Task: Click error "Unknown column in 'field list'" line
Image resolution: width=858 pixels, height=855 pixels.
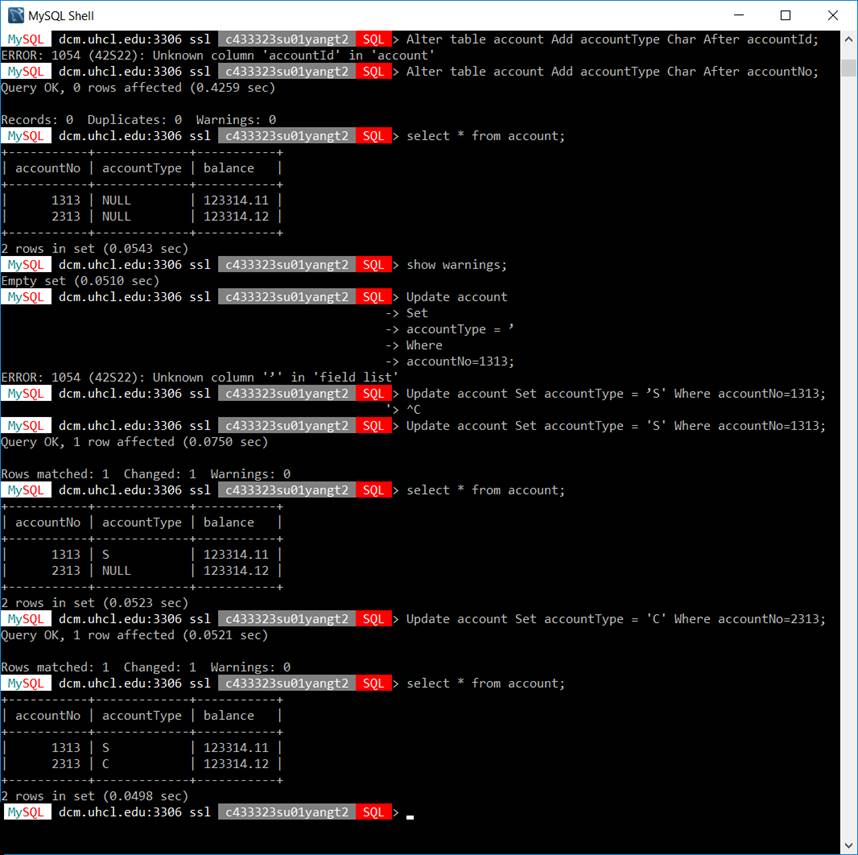Action: pyautogui.click(x=200, y=377)
